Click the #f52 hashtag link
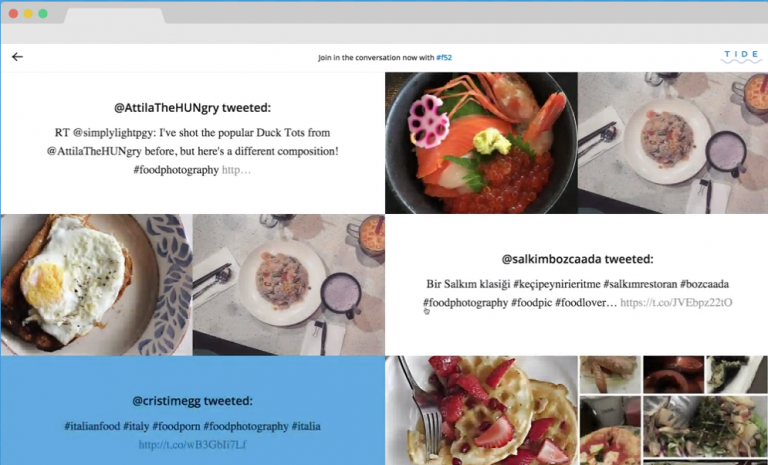This screenshot has height=465, width=768. [444, 57]
